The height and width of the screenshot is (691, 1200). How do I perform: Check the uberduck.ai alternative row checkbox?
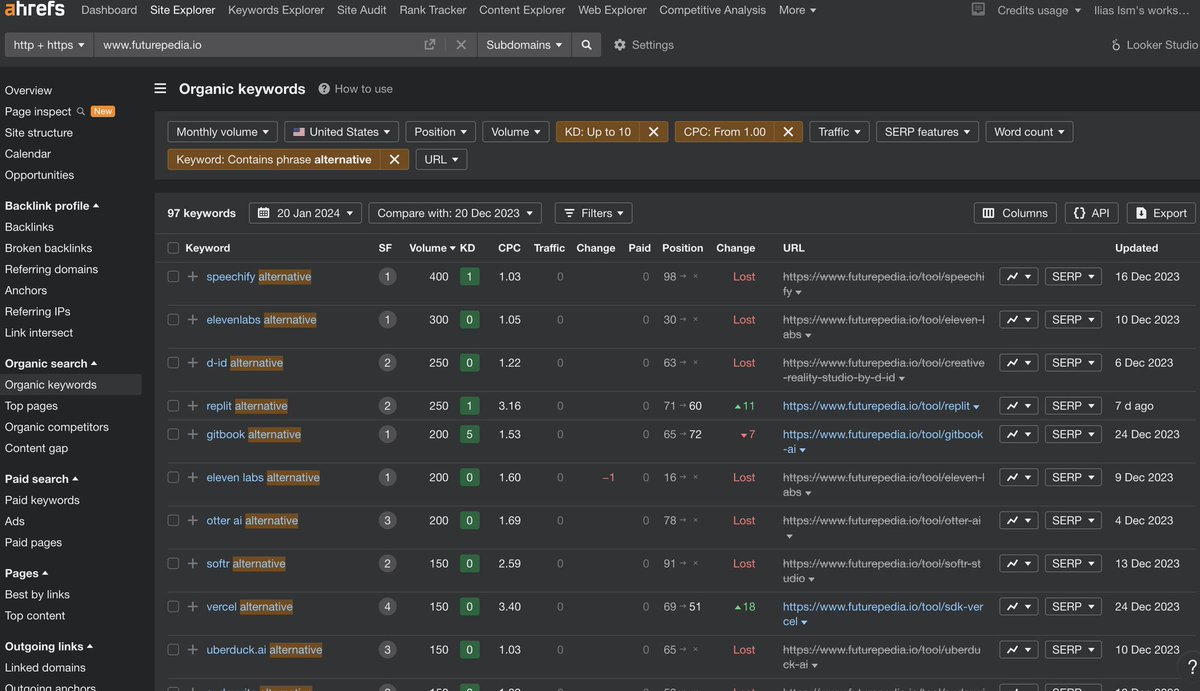pos(173,649)
